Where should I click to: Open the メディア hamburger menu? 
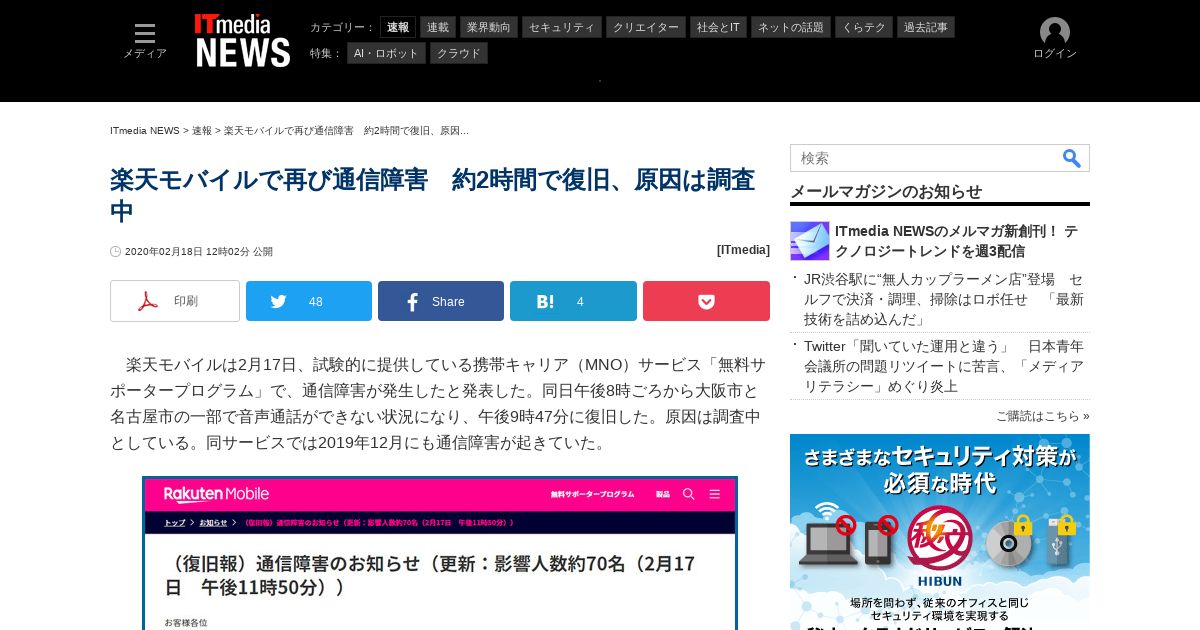[x=145, y=41]
